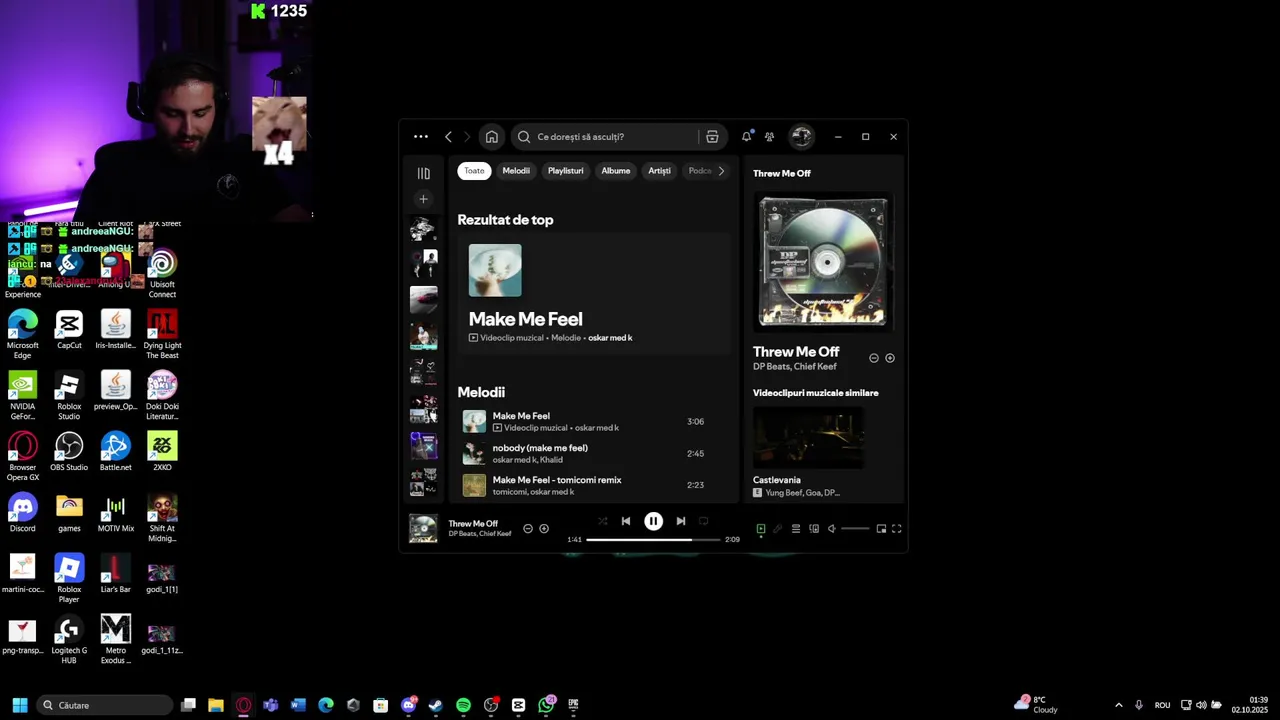Hide this song via minus icon in right panel
Viewport: 1280px width, 720px height.
tap(873, 358)
